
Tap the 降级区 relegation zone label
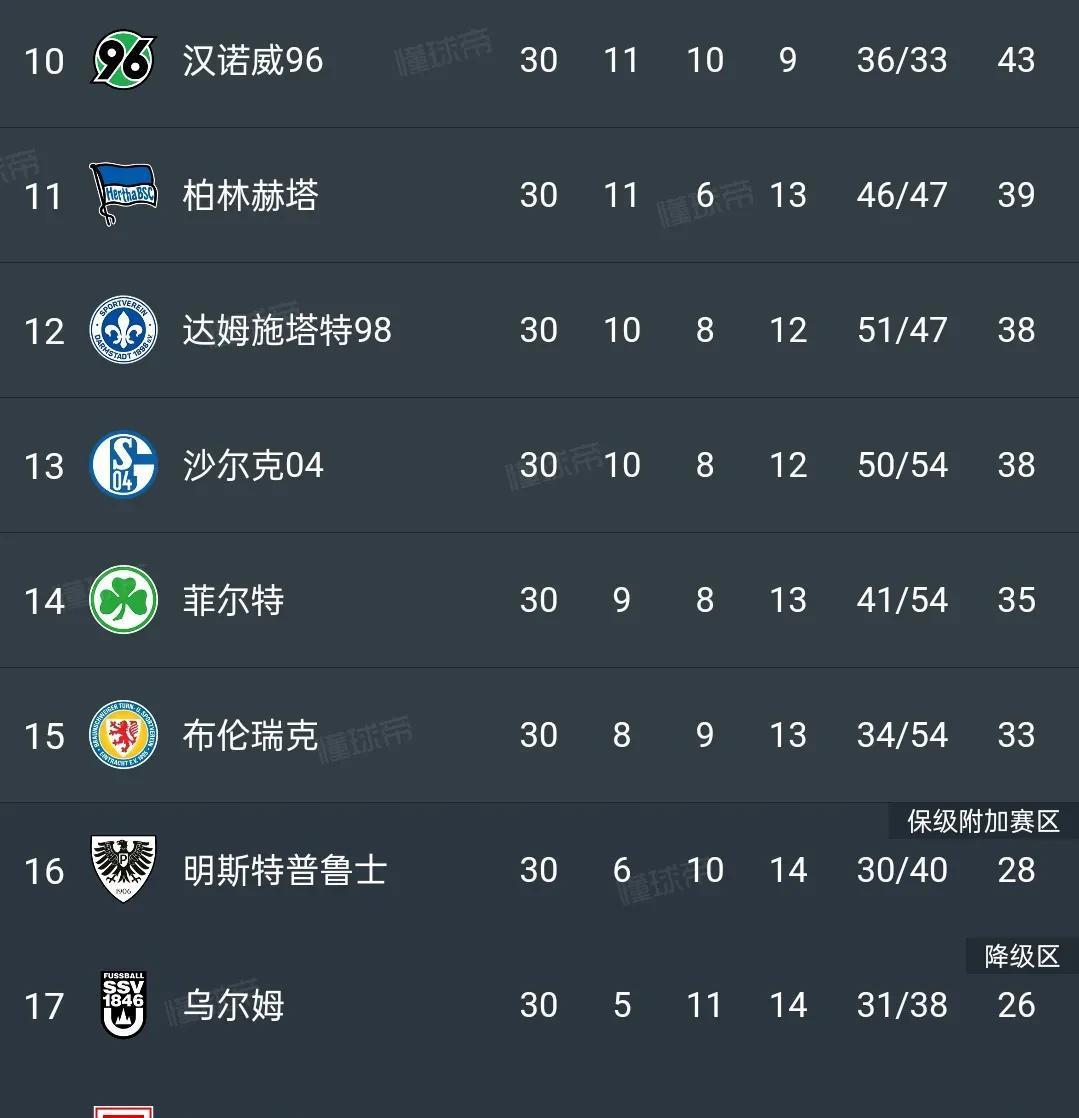pyautogui.click(x=1021, y=956)
